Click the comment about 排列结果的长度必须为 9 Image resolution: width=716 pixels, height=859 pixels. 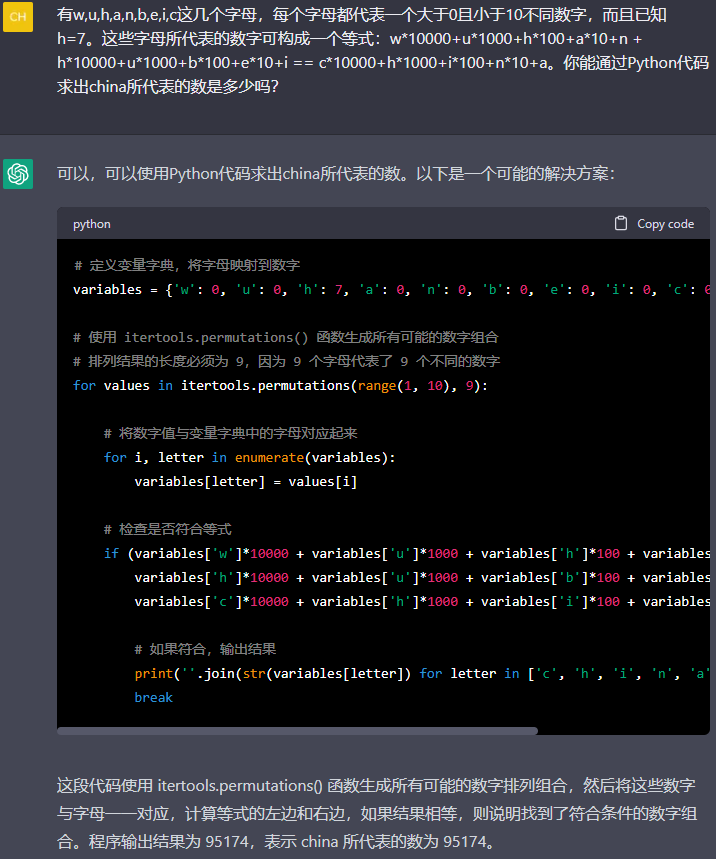click(286, 361)
